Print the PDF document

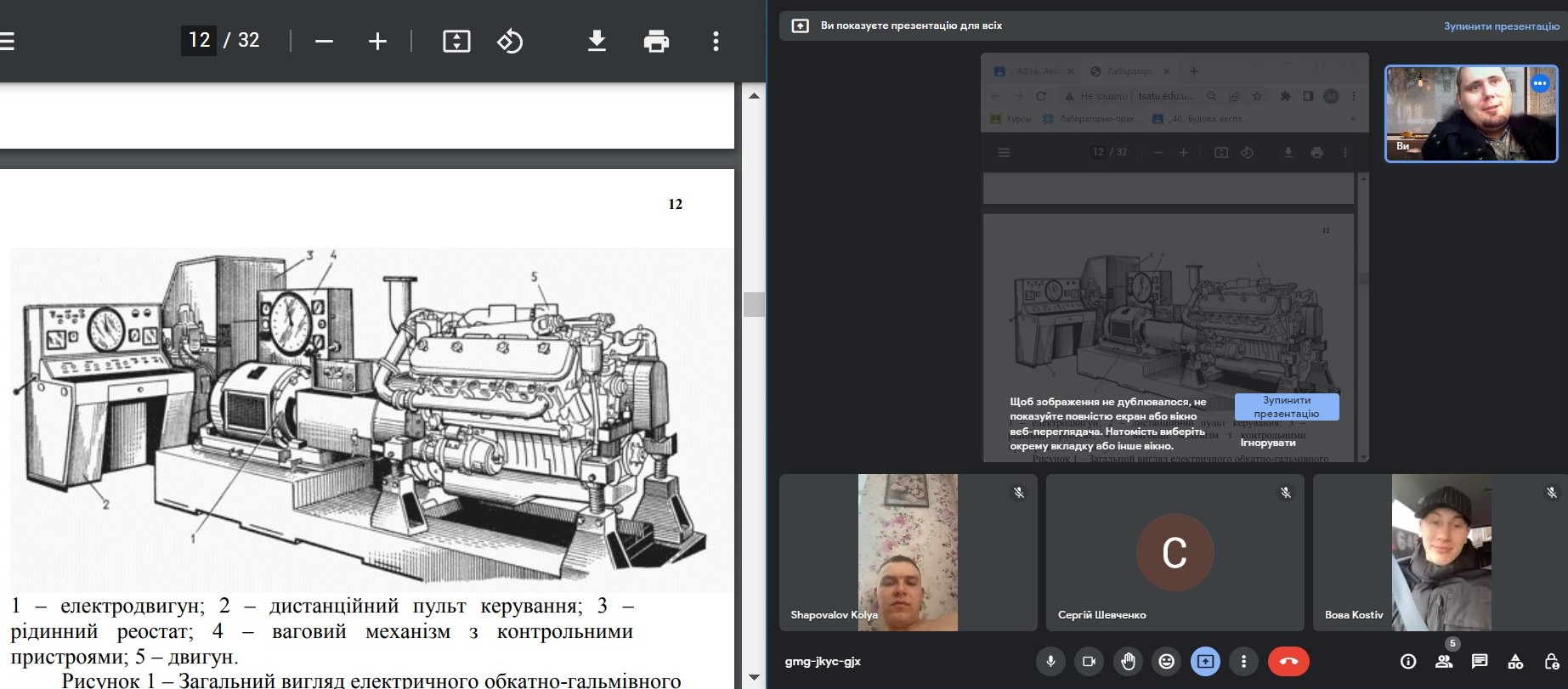656,41
